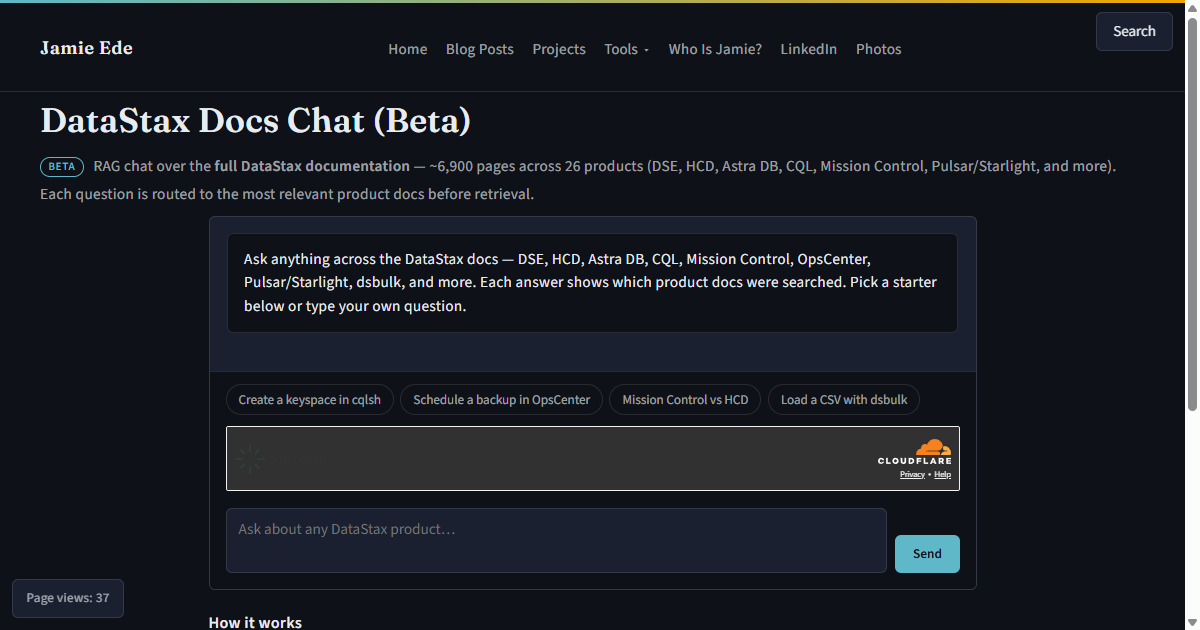
Task: Click the Jamie Ede site logo
Action: point(86,48)
